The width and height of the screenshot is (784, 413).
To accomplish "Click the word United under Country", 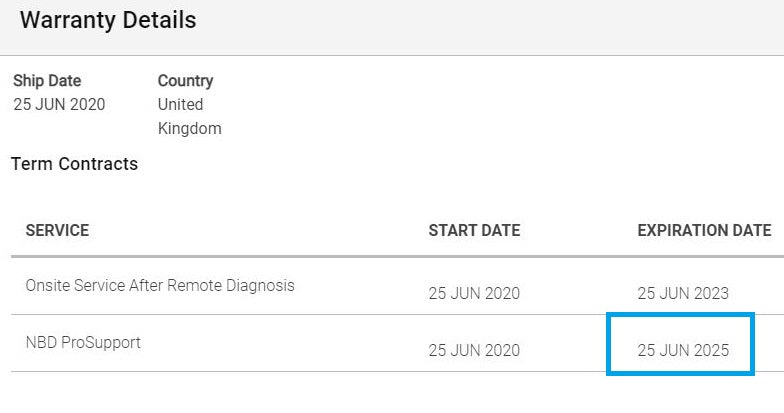I will 180,104.
